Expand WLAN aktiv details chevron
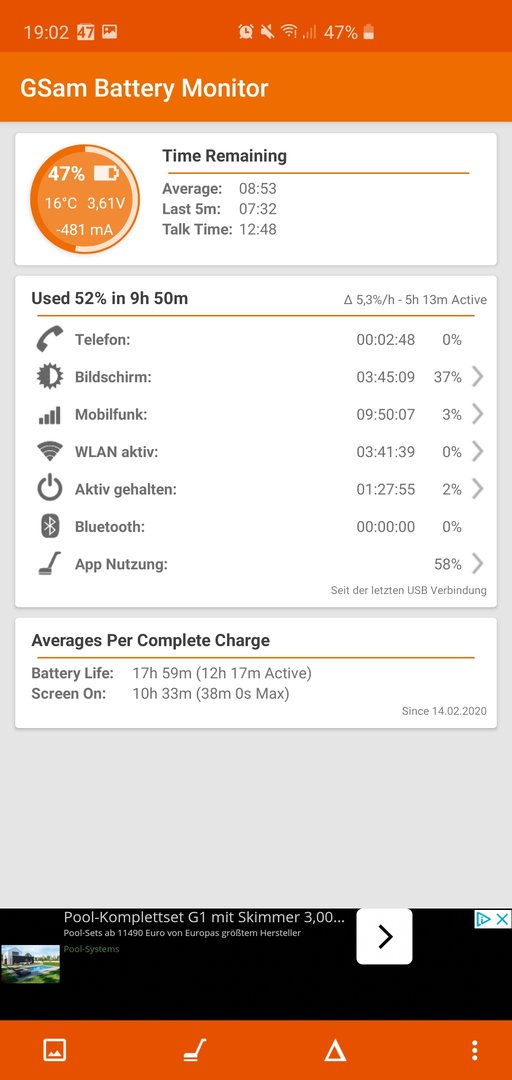 [478, 452]
